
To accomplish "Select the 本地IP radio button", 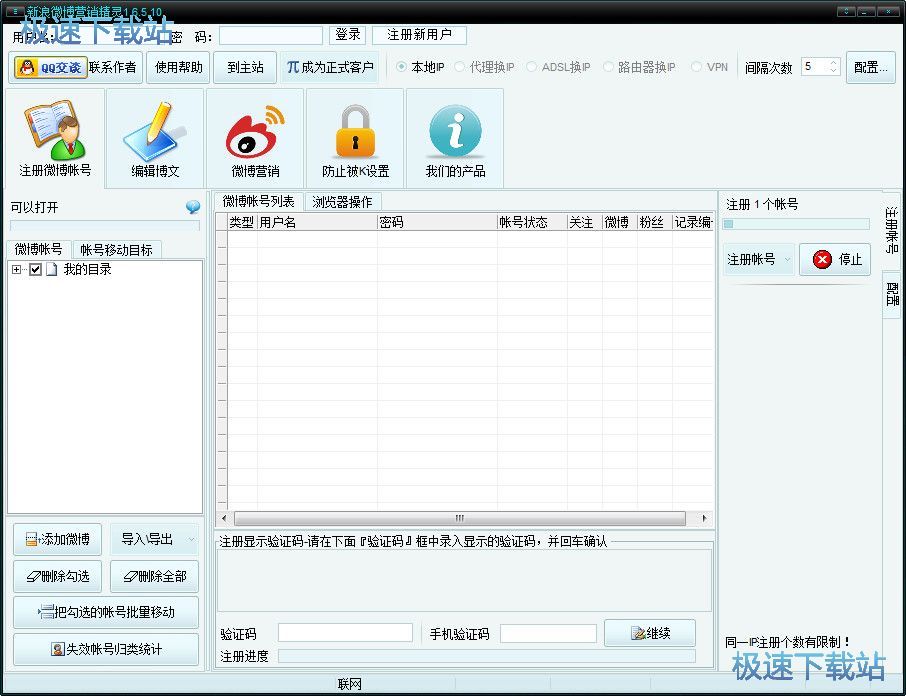I will [x=402, y=67].
